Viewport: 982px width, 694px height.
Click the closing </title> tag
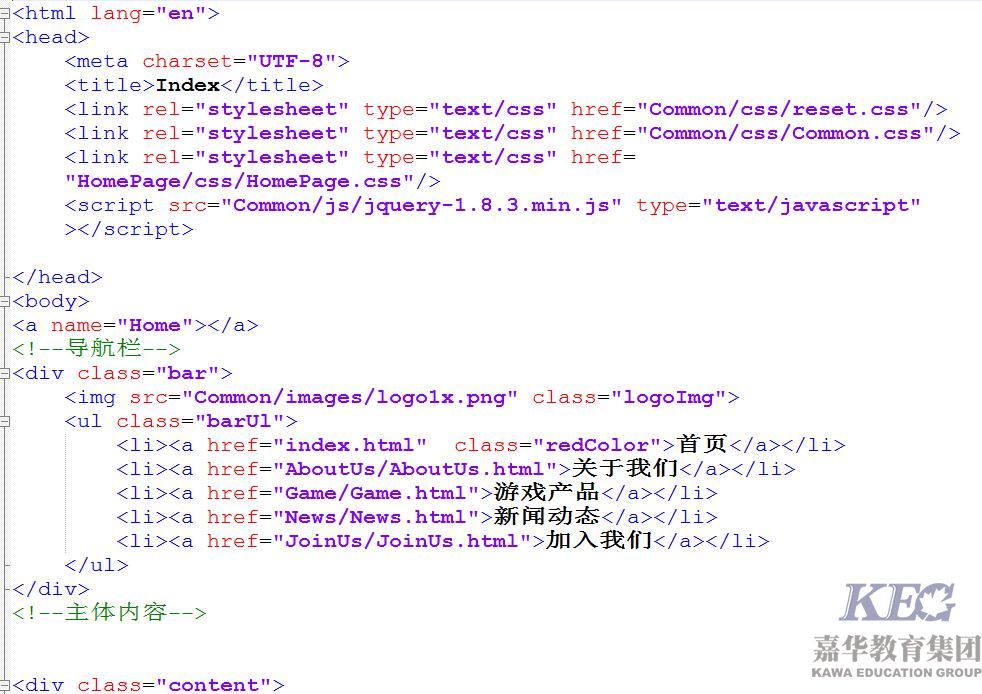272,85
